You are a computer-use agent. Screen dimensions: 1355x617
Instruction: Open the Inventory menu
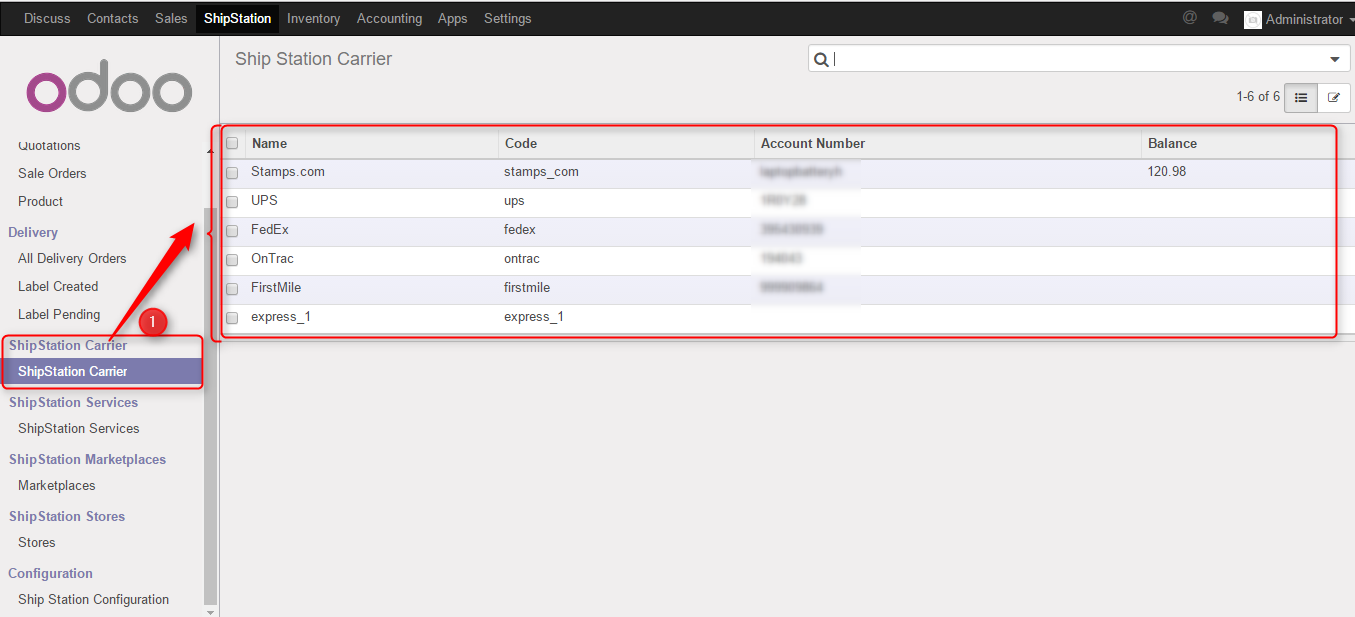[313, 18]
